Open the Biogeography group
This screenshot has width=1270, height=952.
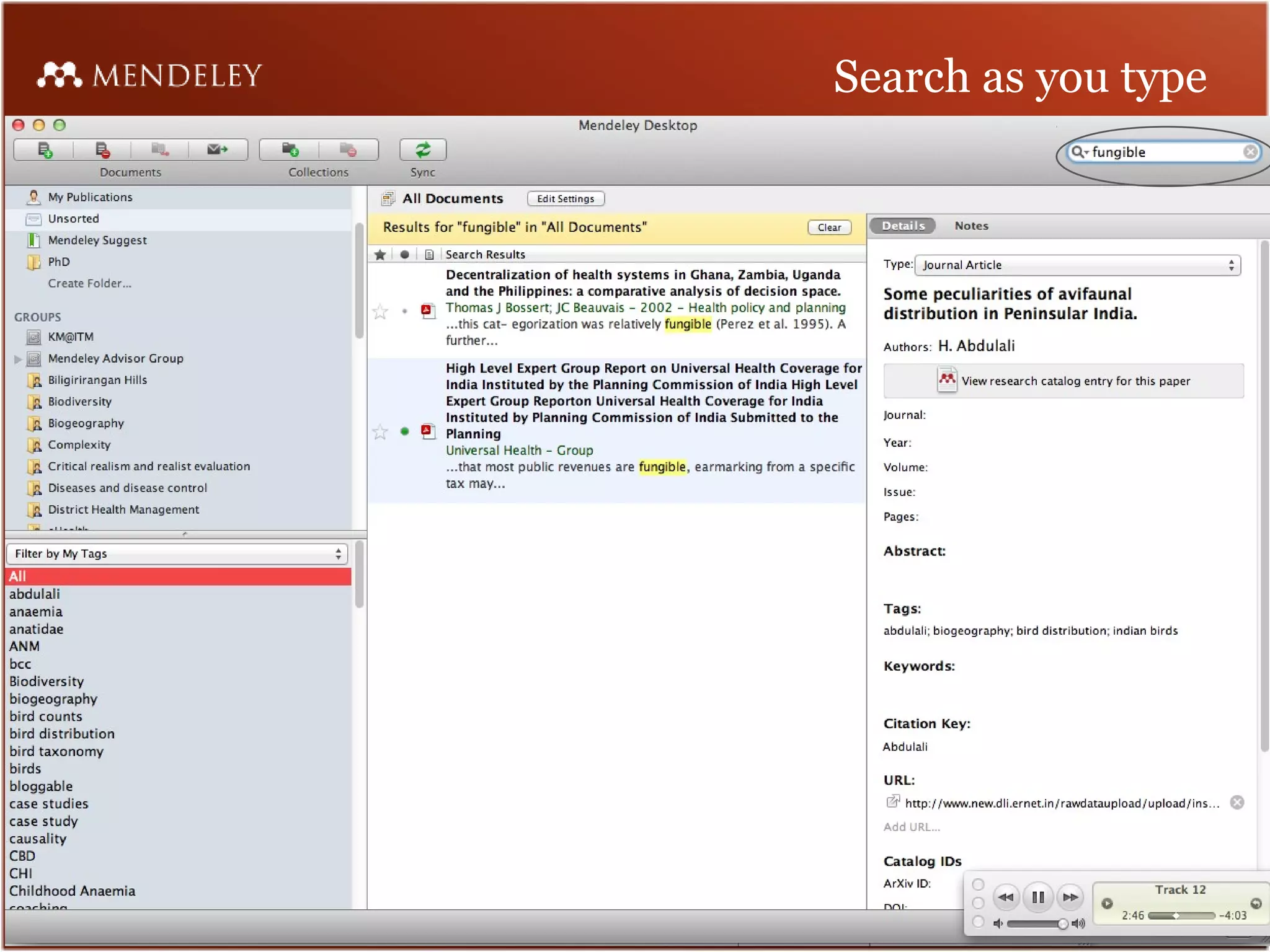(86, 423)
